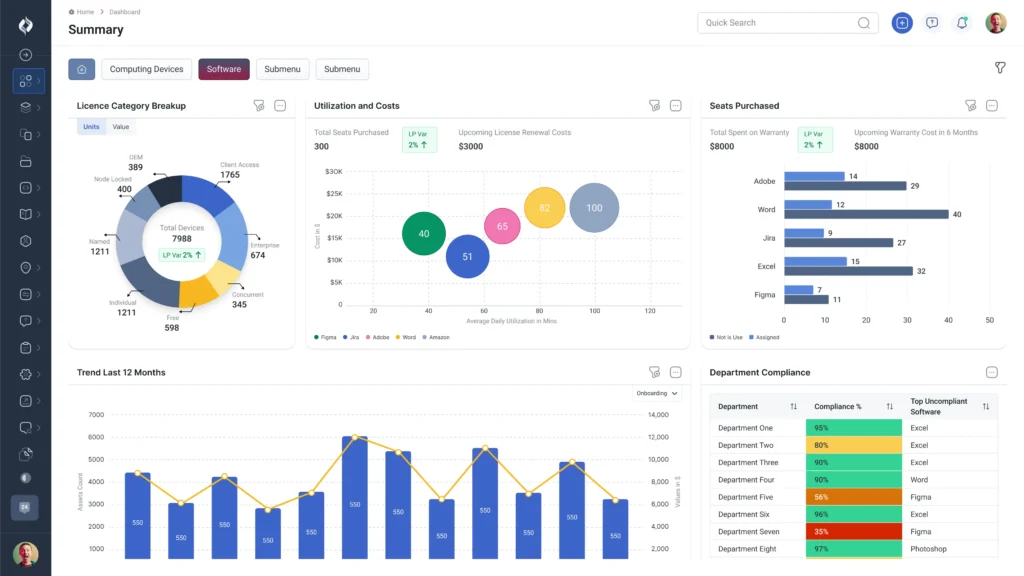1024x576 pixels.
Task: Select the Units toggle in Licence Breakup
Action: (91, 127)
